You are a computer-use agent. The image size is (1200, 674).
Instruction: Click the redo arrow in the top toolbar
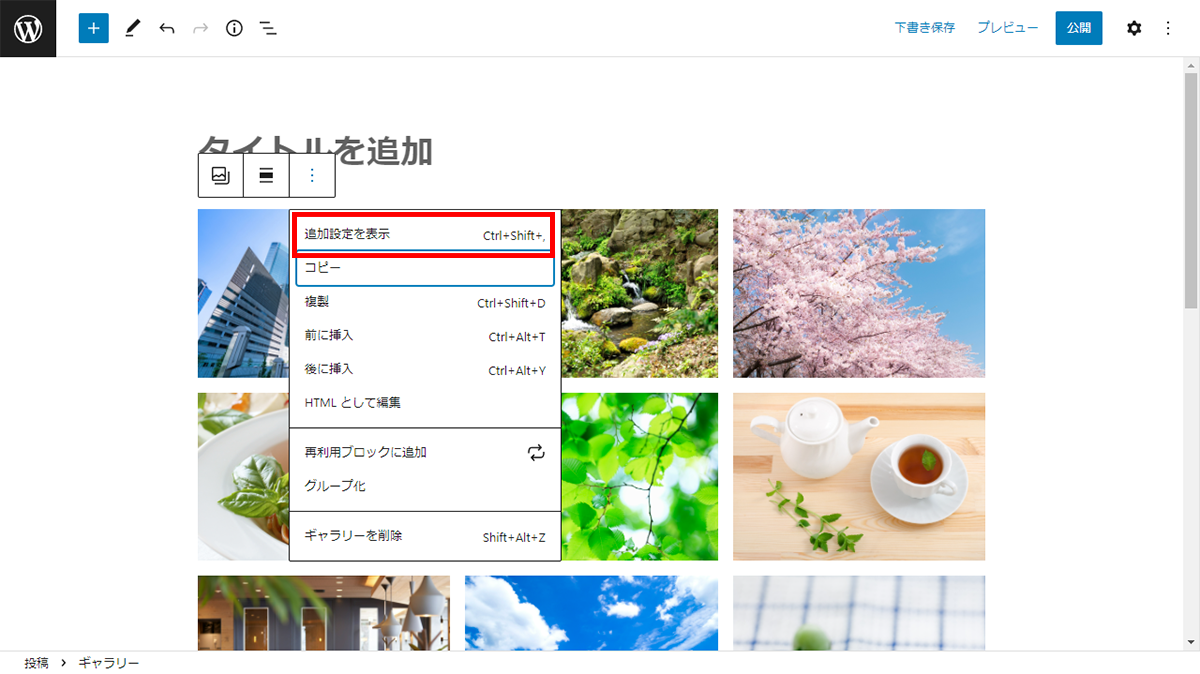[199, 28]
